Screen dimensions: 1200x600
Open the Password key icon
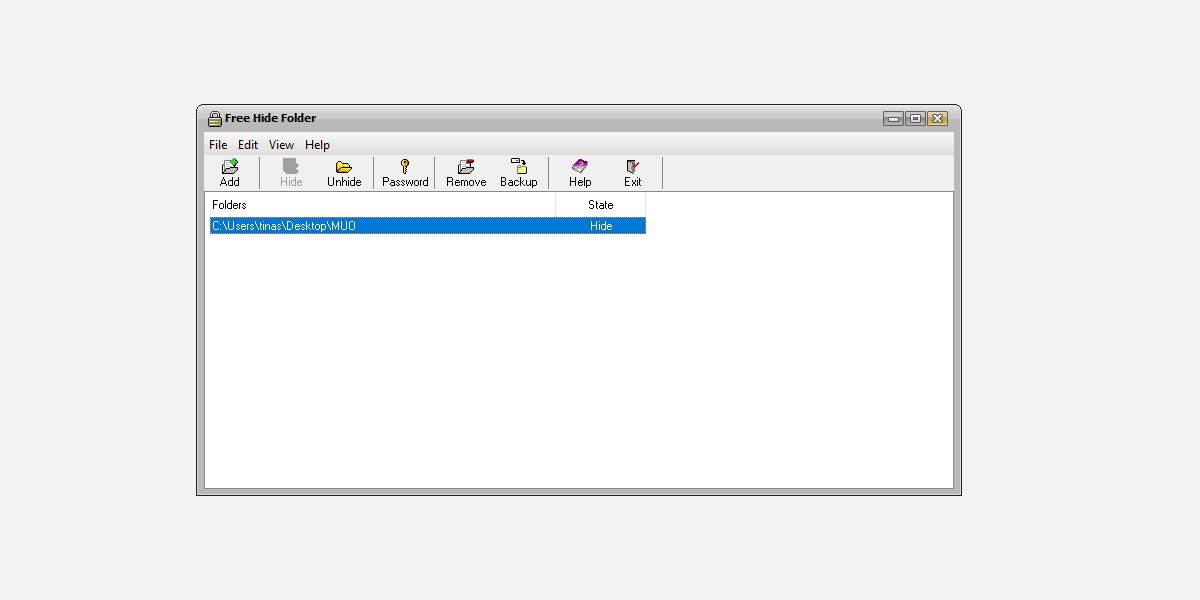click(405, 166)
